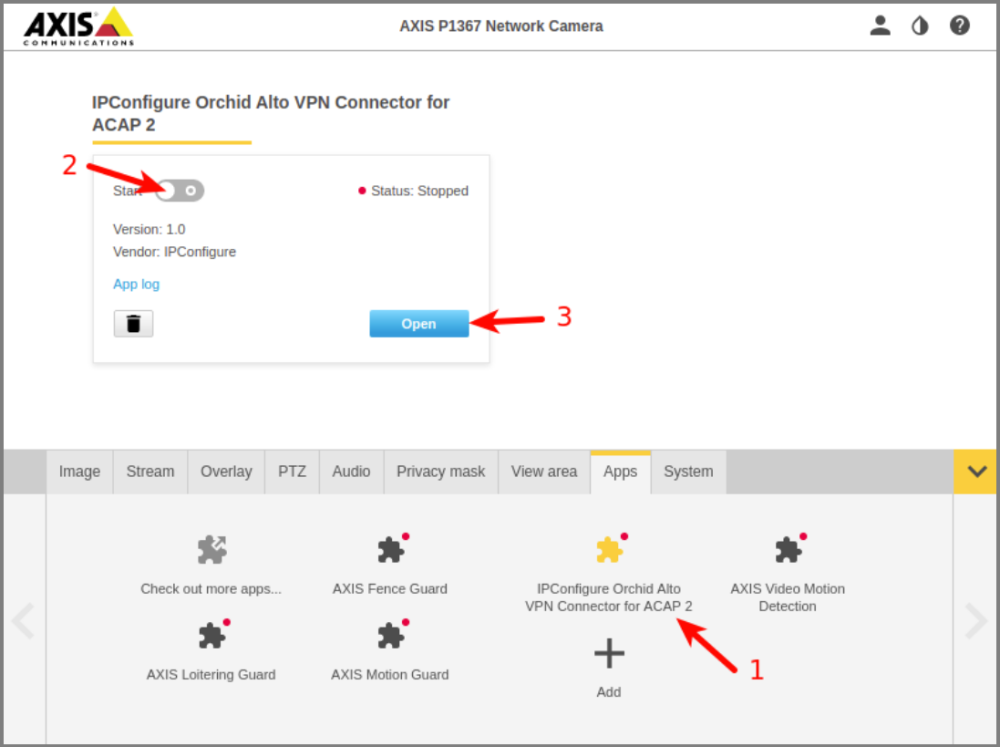Switch to the View area tab
The width and height of the screenshot is (1000, 747).
point(544,471)
